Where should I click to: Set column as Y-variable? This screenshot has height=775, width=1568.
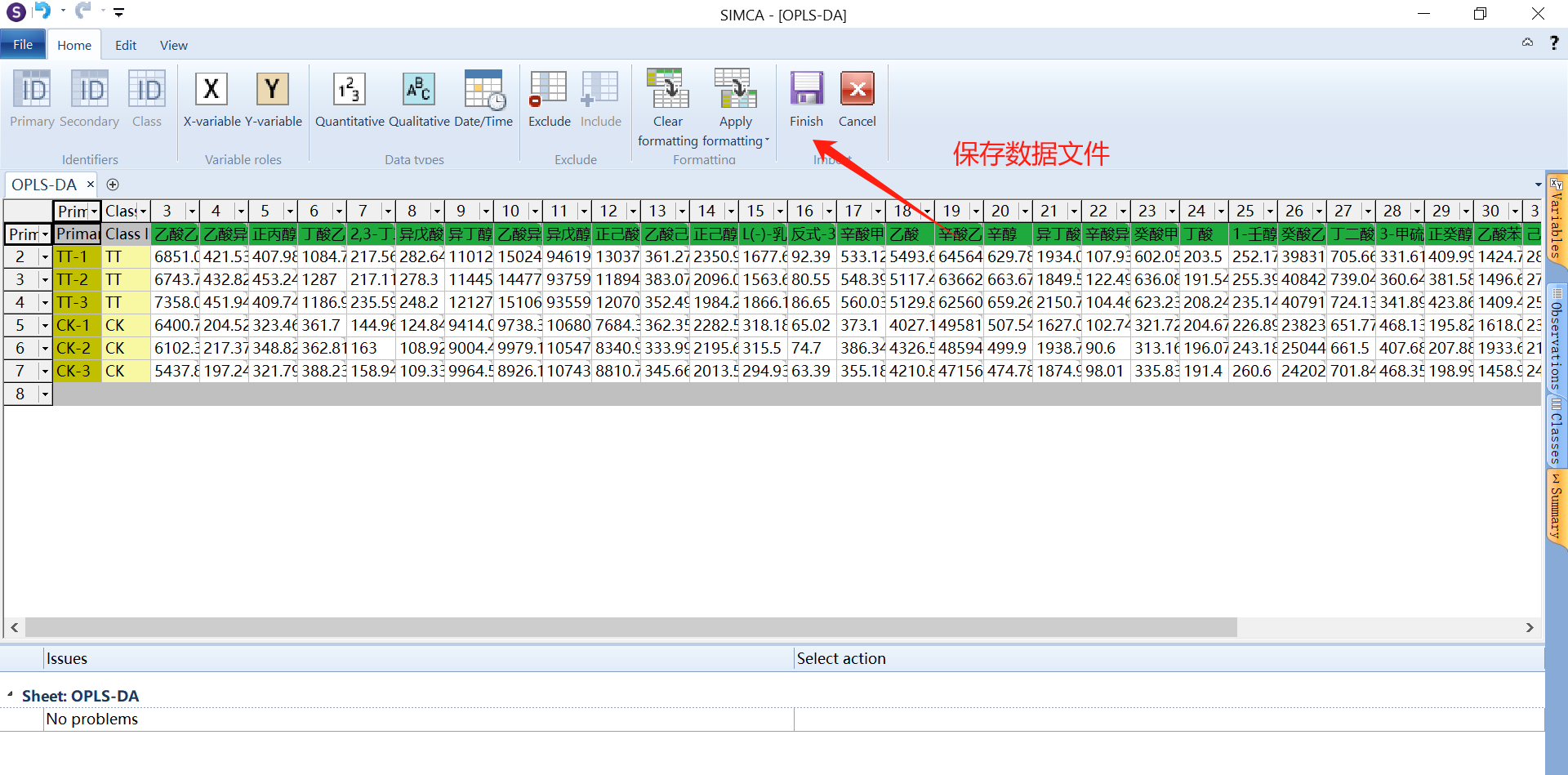[x=273, y=90]
